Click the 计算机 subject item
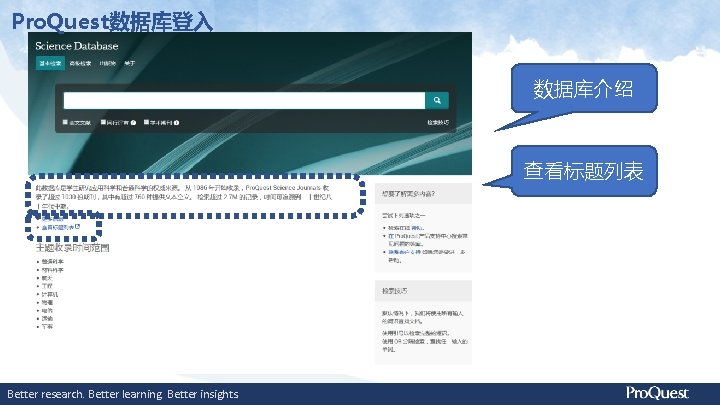 click(x=50, y=294)
